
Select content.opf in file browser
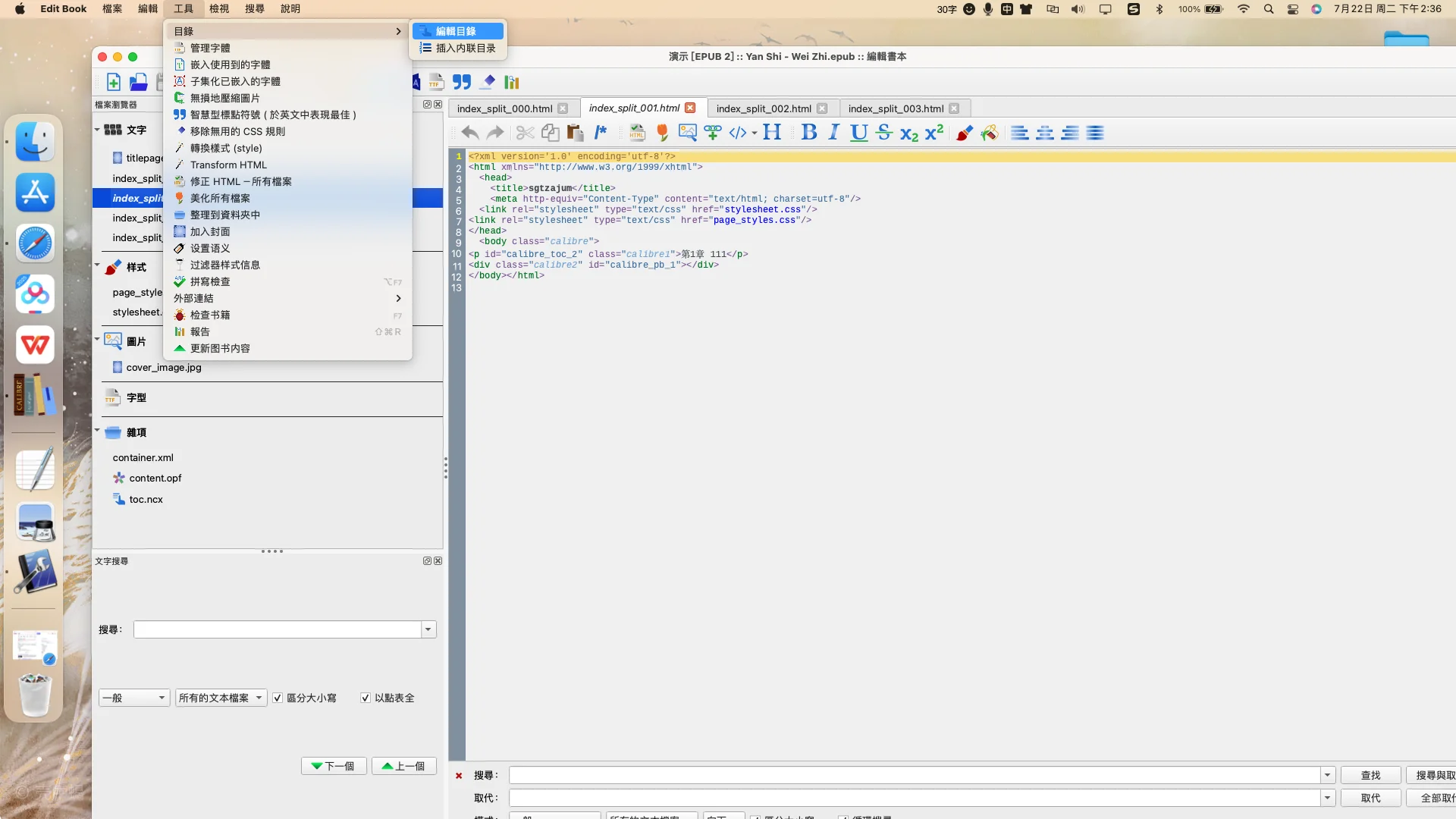pos(155,478)
